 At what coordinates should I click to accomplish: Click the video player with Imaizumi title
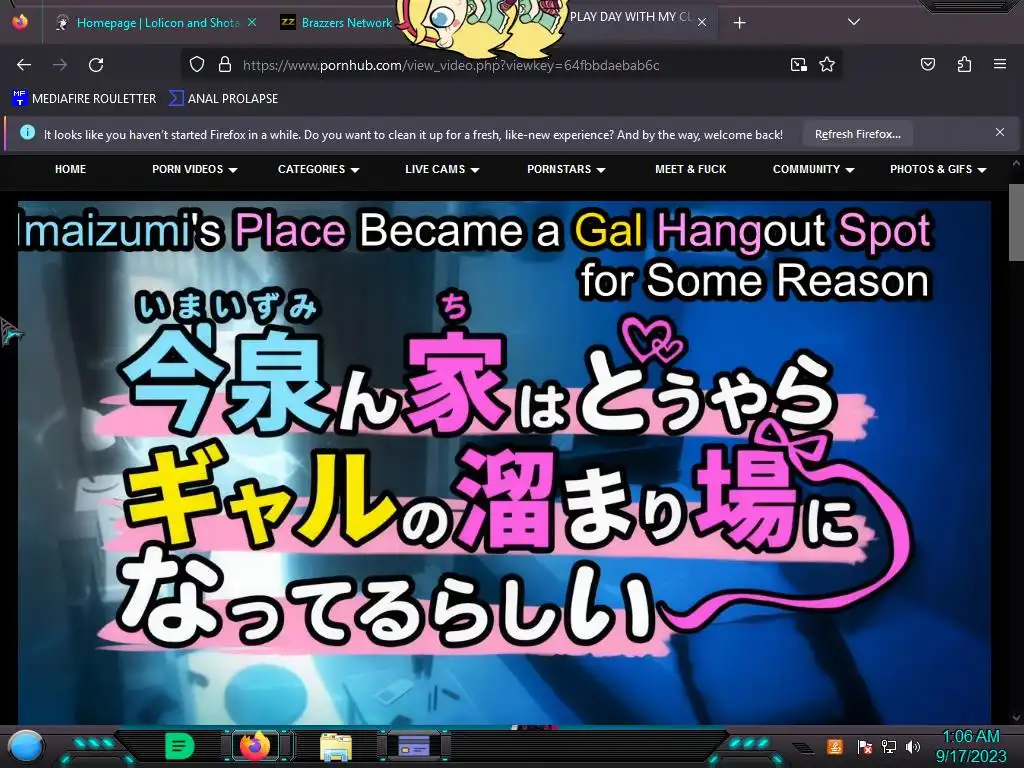504,462
